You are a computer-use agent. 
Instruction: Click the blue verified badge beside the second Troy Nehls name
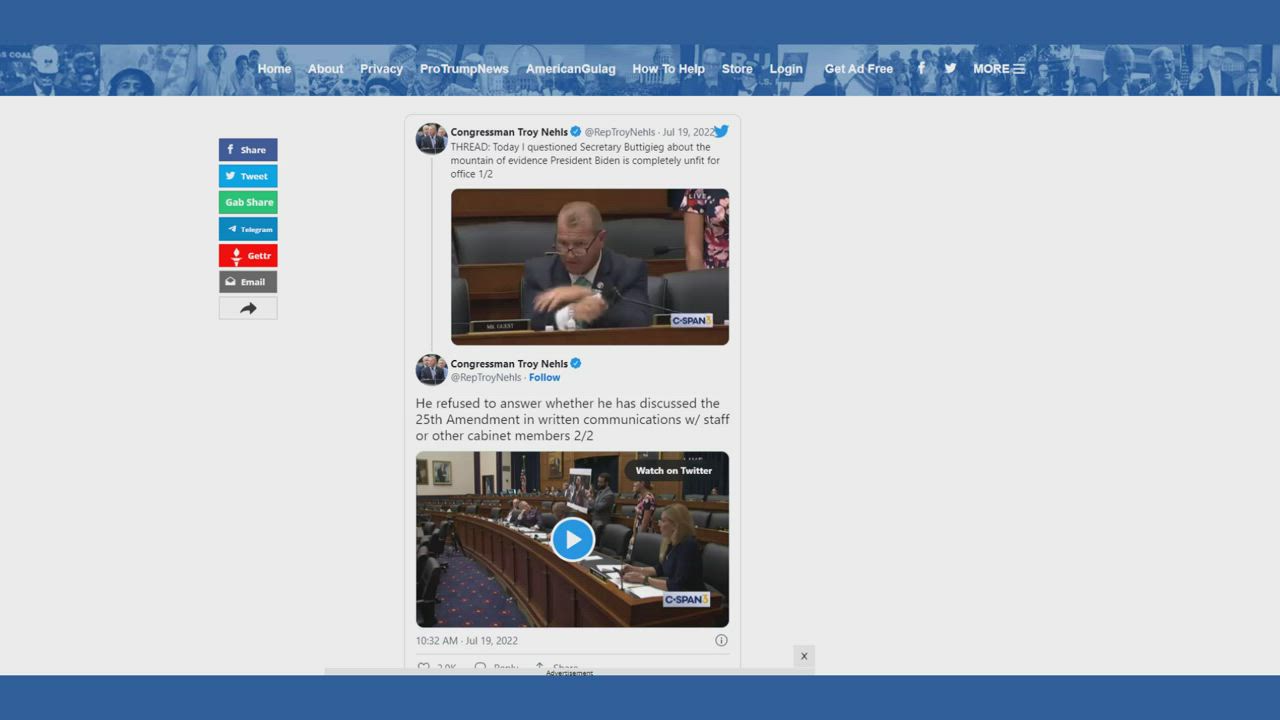(576, 364)
